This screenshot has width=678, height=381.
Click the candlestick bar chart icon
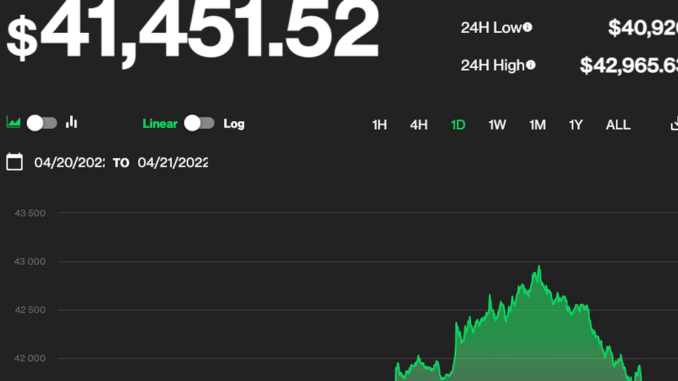click(x=72, y=123)
